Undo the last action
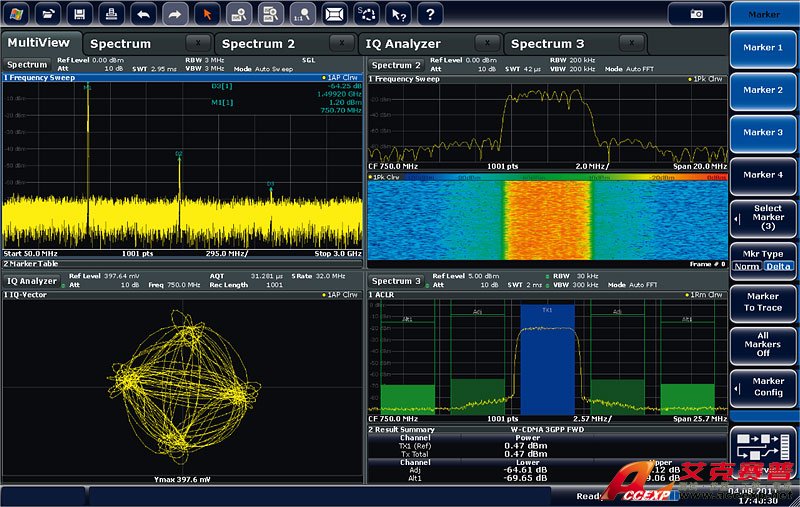This screenshot has width=800, height=507. (x=144, y=14)
